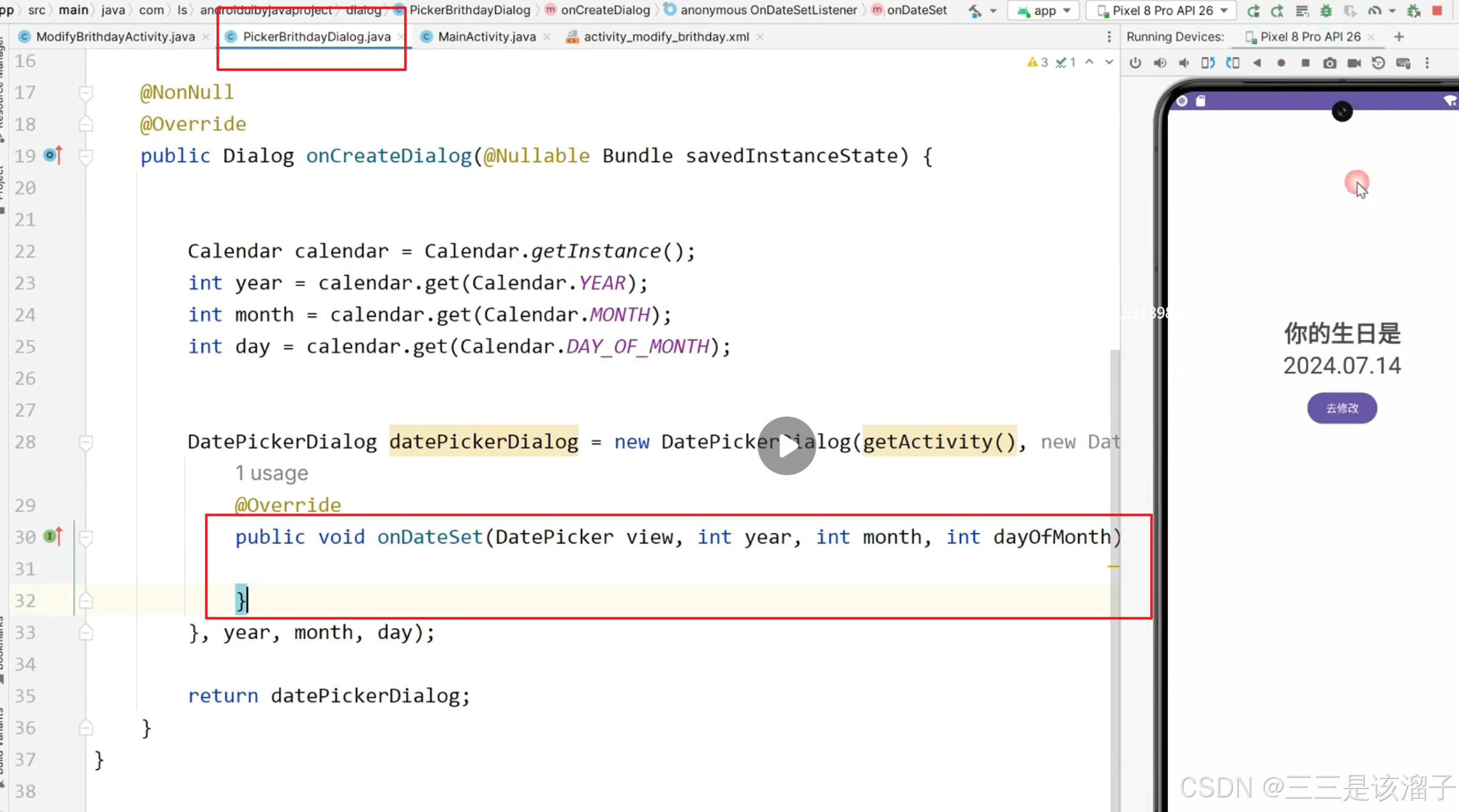Take an emulator screenshot with camera icon
The height and width of the screenshot is (812, 1459).
(1329, 63)
